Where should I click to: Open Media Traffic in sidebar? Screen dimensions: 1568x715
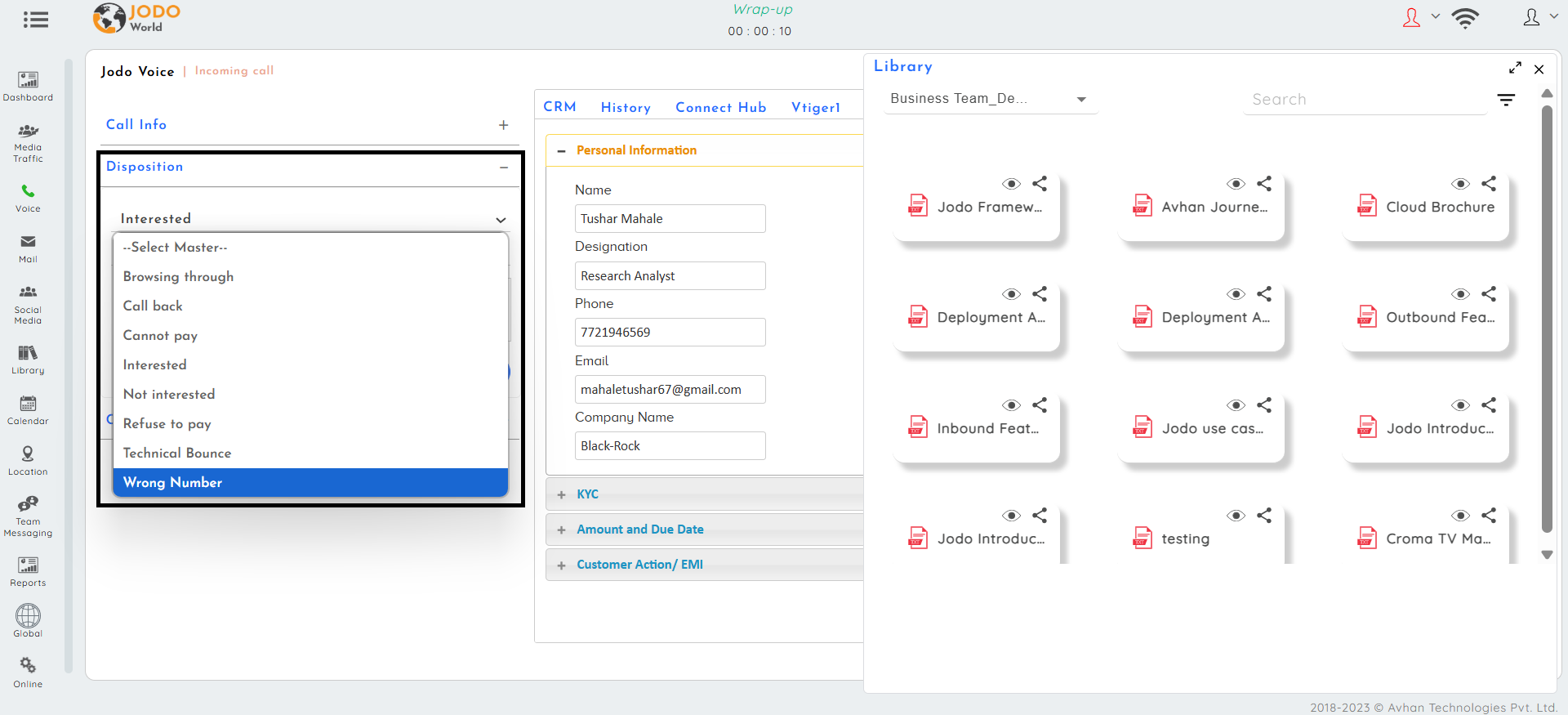pyautogui.click(x=28, y=144)
